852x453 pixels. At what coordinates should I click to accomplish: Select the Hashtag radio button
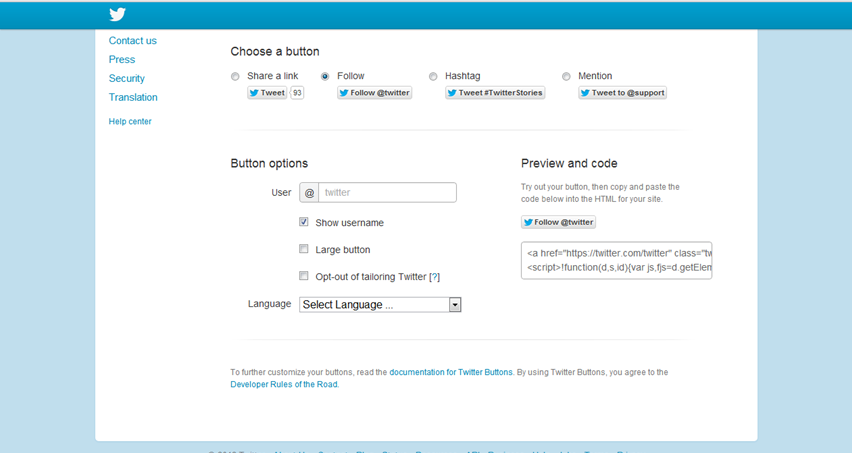tap(433, 77)
